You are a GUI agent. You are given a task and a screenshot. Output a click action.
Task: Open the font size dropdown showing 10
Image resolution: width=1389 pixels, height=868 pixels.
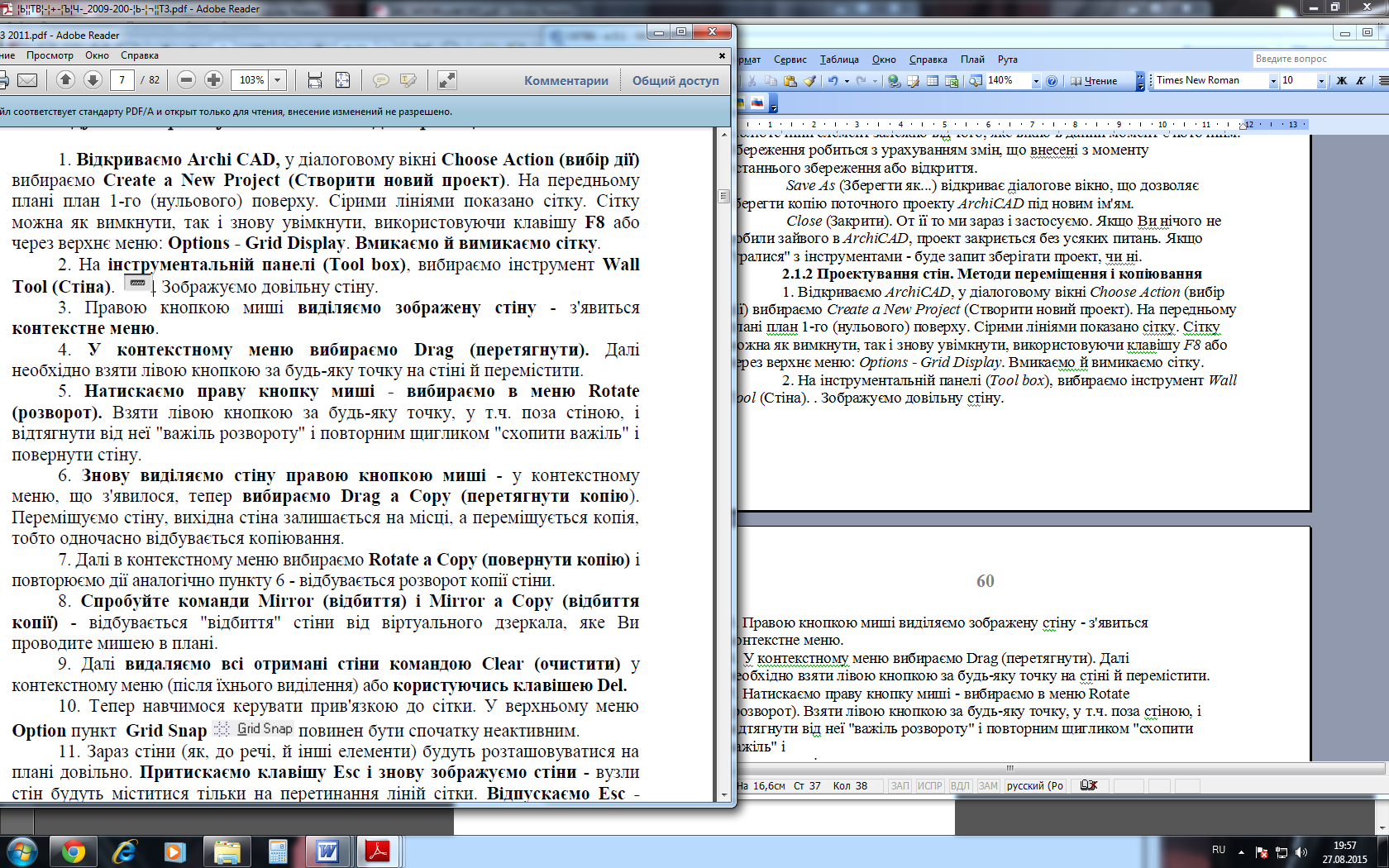pos(1321,80)
